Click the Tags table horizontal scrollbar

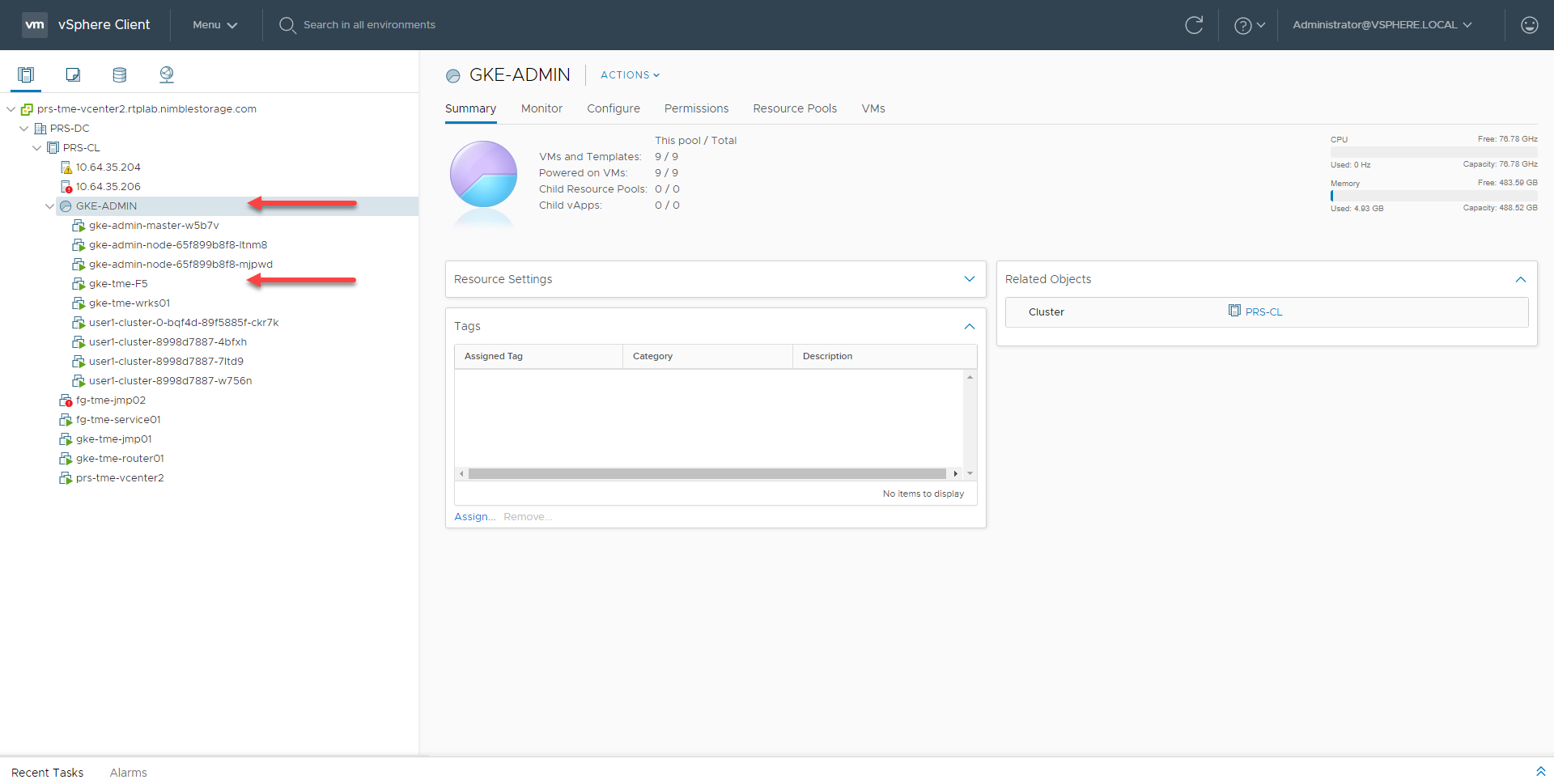(707, 473)
